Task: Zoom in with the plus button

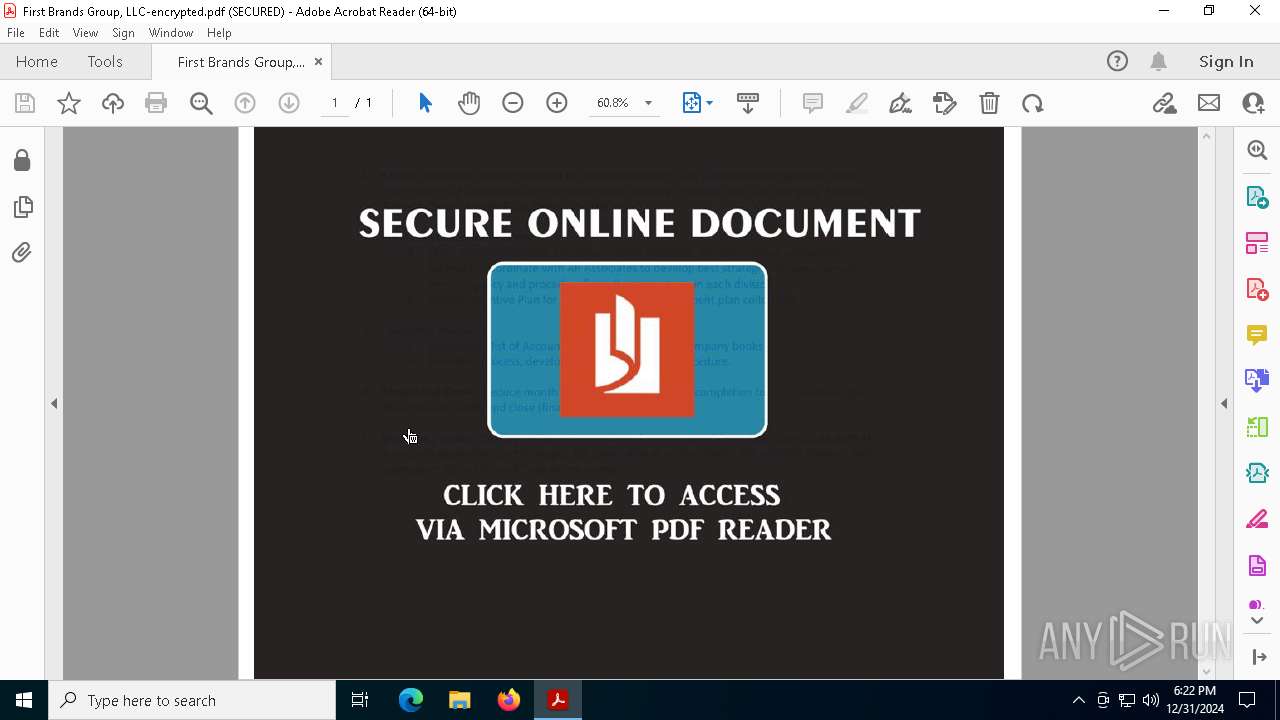Action: tap(557, 103)
